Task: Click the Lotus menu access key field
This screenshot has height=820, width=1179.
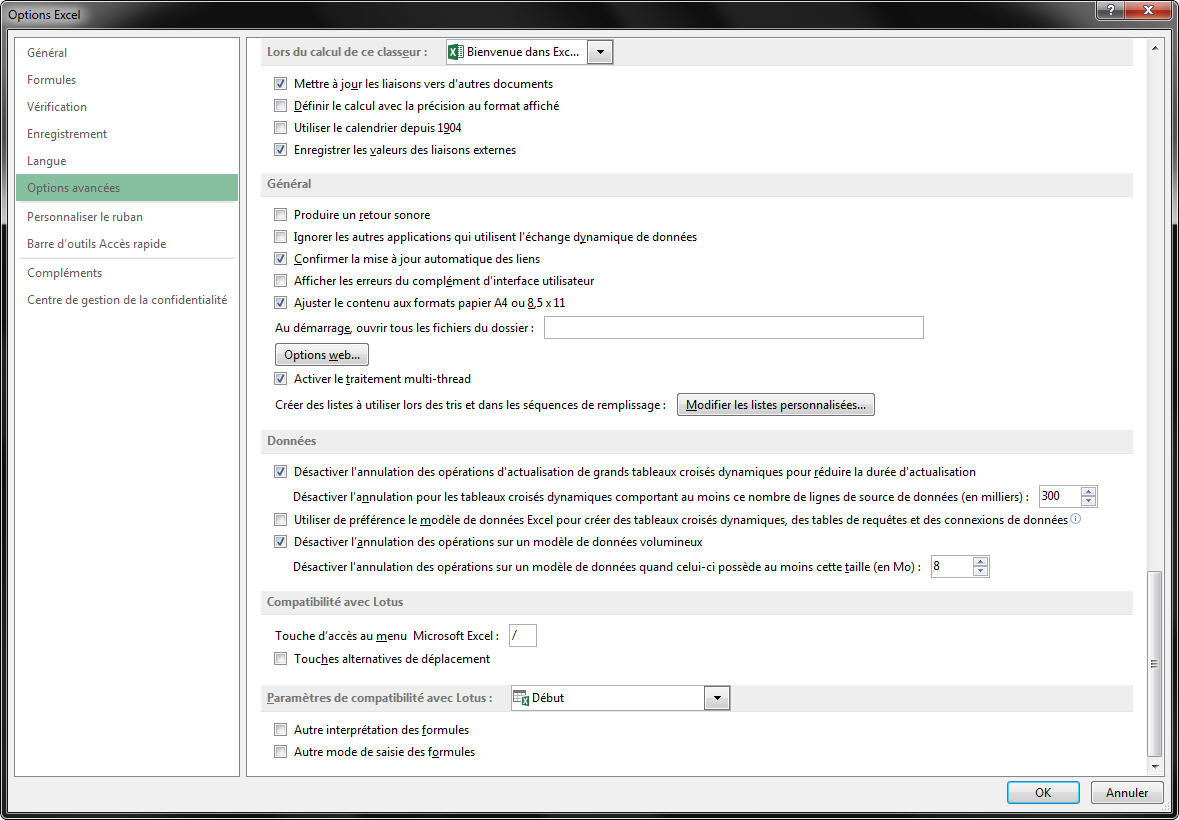Action: (523, 636)
